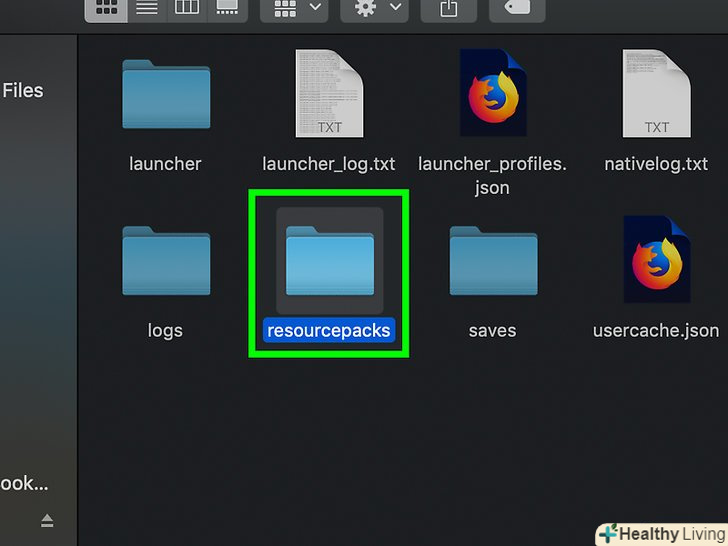Select the launcher_profiles.json Firefox icon
Image resolution: width=728 pixels, height=546 pixels.
tap(492, 93)
